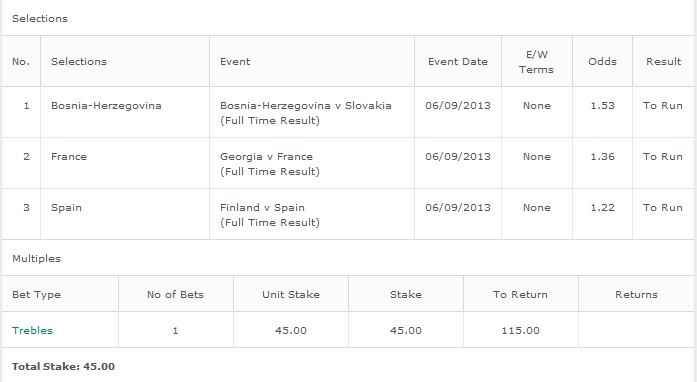Screen dimensions: 697x382
Task: Open the Trebles bet type link
Action: (x=32, y=330)
